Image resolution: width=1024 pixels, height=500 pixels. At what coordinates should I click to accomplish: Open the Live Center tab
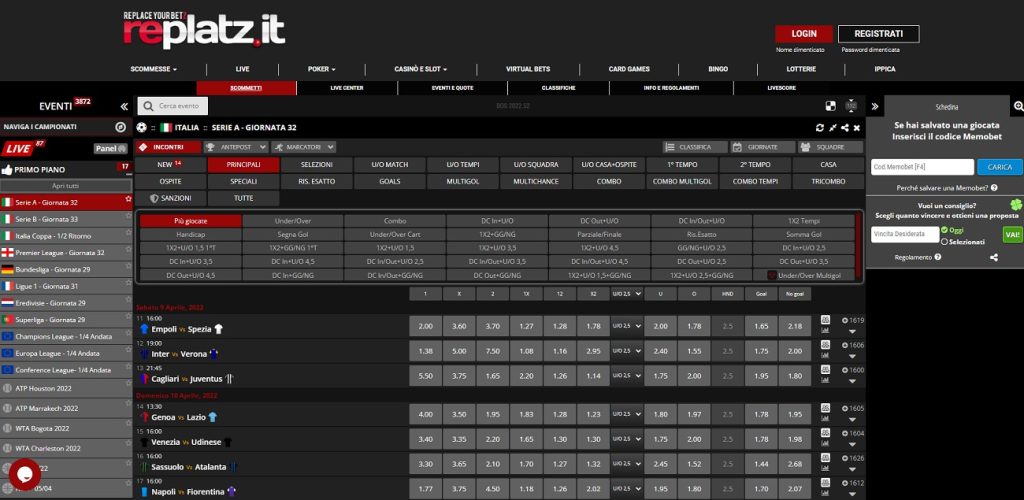347,88
